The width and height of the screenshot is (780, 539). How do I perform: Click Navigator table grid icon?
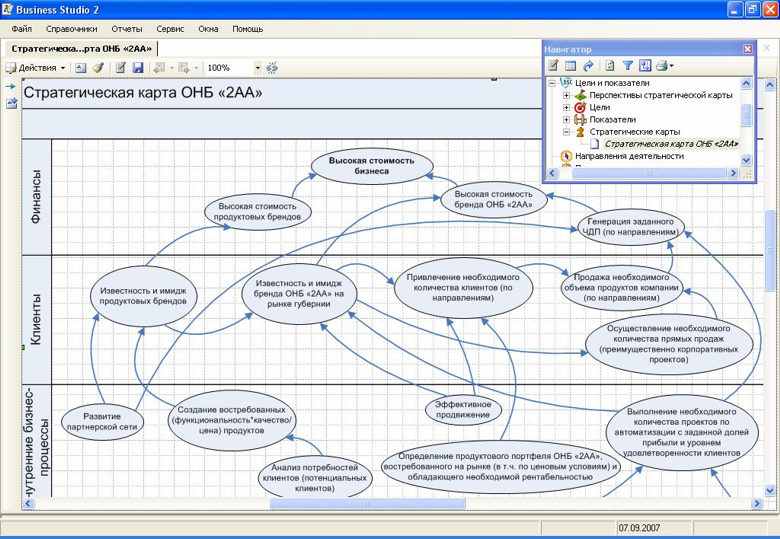tap(571, 66)
